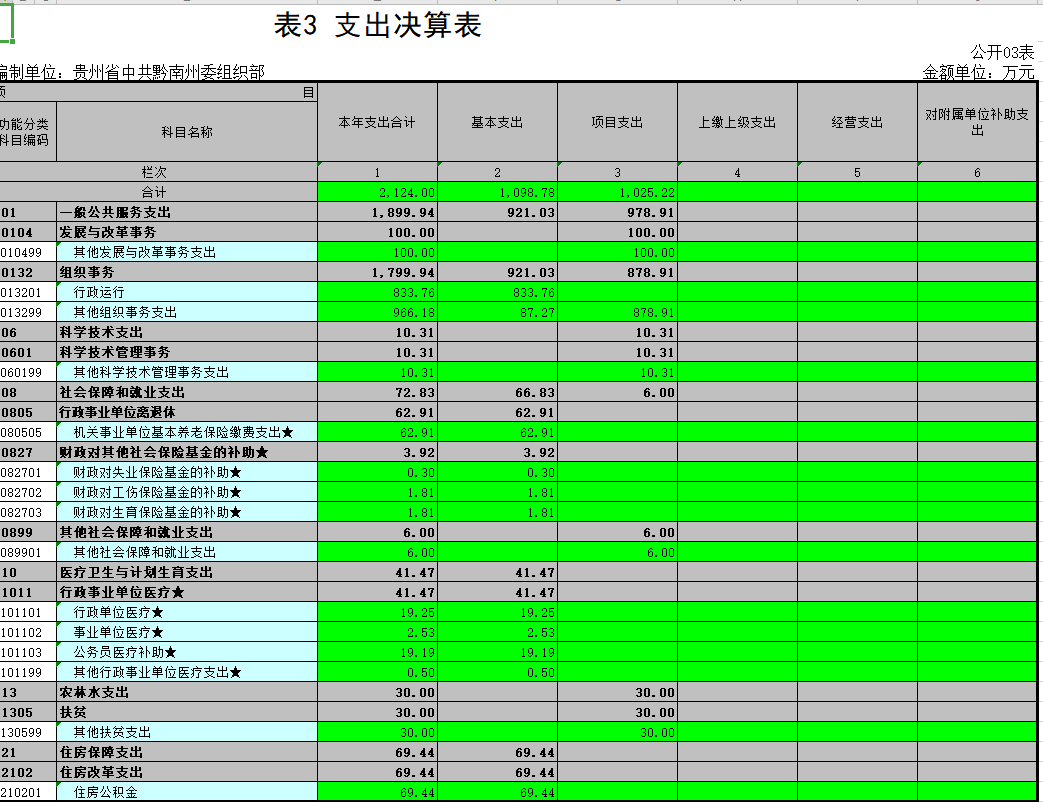
Task: Click the 一般公共服务支出 row label
Action: [x=116, y=212]
